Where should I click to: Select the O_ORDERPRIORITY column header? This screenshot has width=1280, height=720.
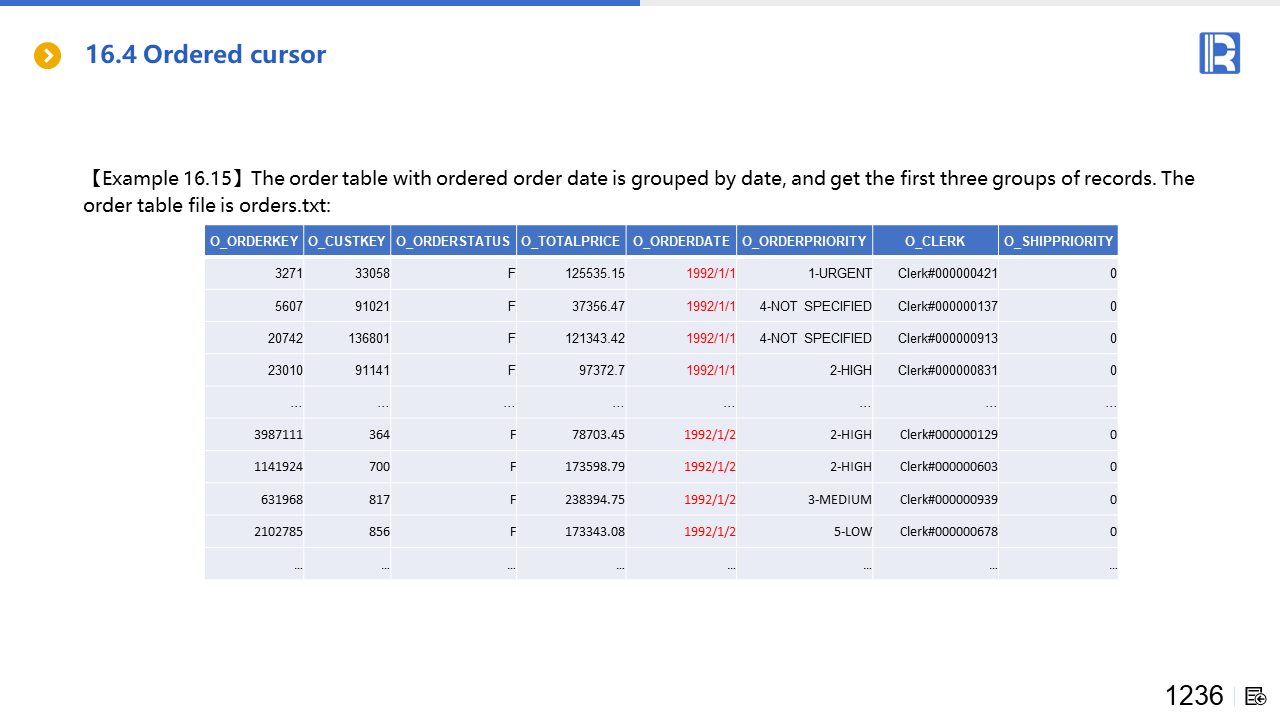[804, 241]
